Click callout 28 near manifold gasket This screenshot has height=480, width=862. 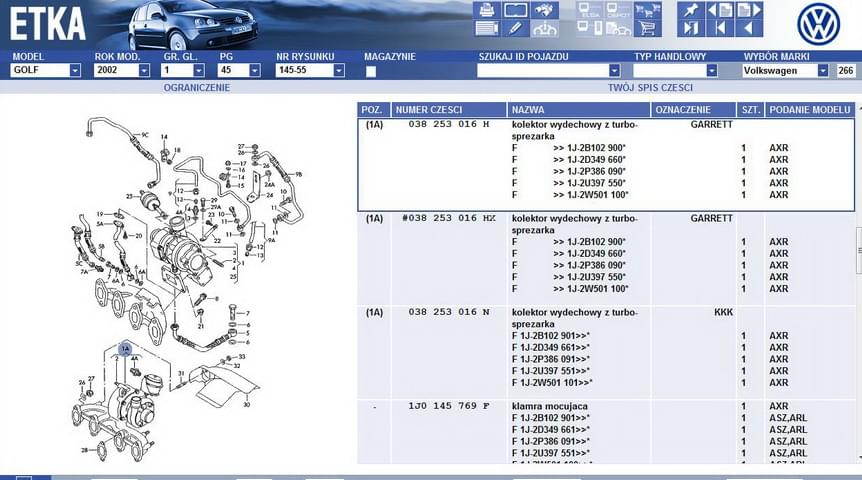pos(84,450)
